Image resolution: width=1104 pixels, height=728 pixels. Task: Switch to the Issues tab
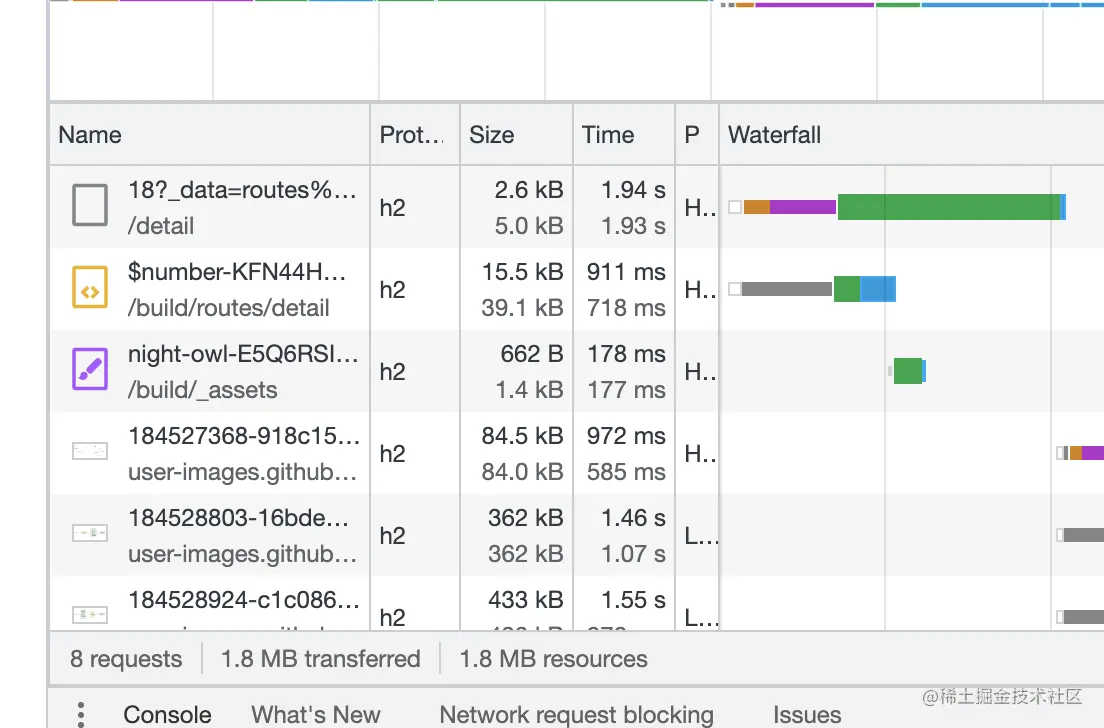[806, 714]
